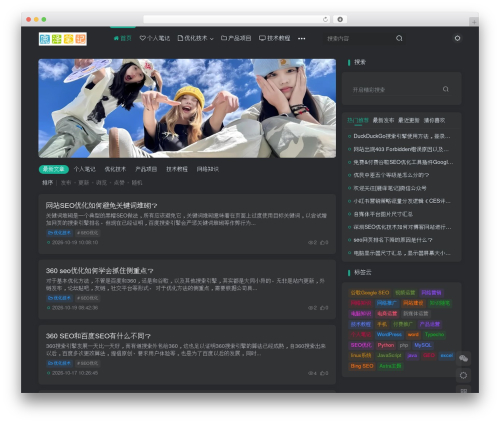The height and width of the screenshot is (423, 500).
Task: Click SEO tag badge on second article
Action: coord(87,298)
